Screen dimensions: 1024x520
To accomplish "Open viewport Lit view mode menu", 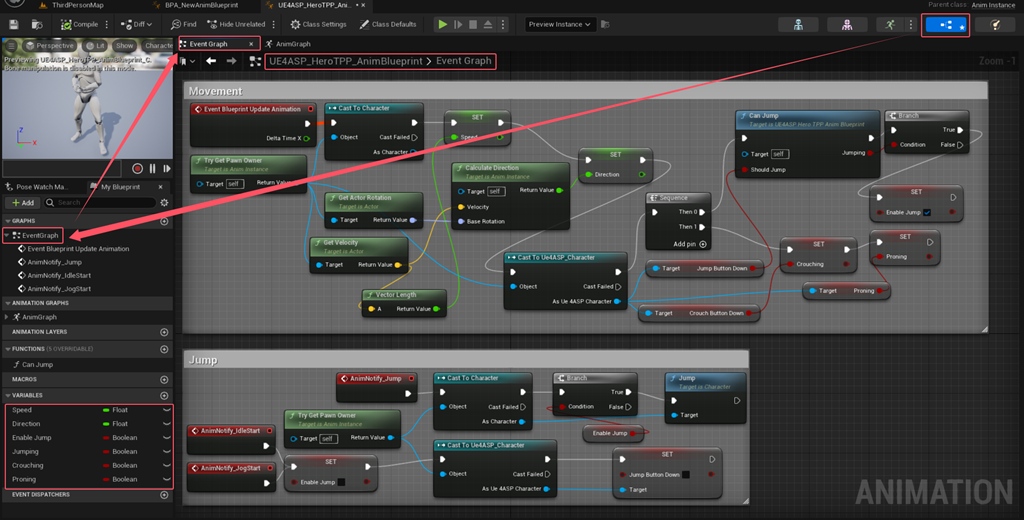I will tap(95, 46).
